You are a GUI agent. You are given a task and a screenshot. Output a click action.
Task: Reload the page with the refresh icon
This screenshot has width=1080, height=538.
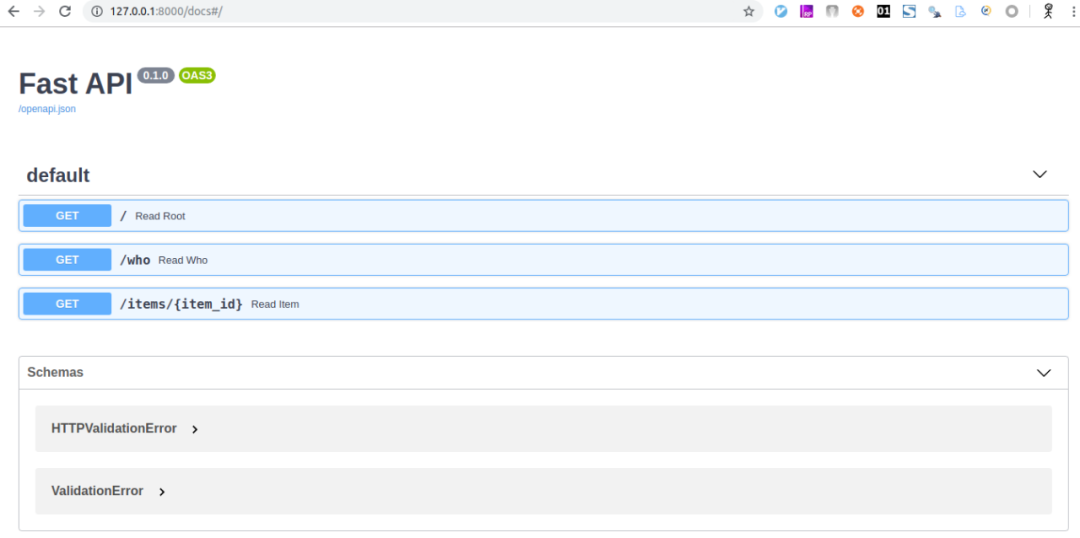coord(65,11)
